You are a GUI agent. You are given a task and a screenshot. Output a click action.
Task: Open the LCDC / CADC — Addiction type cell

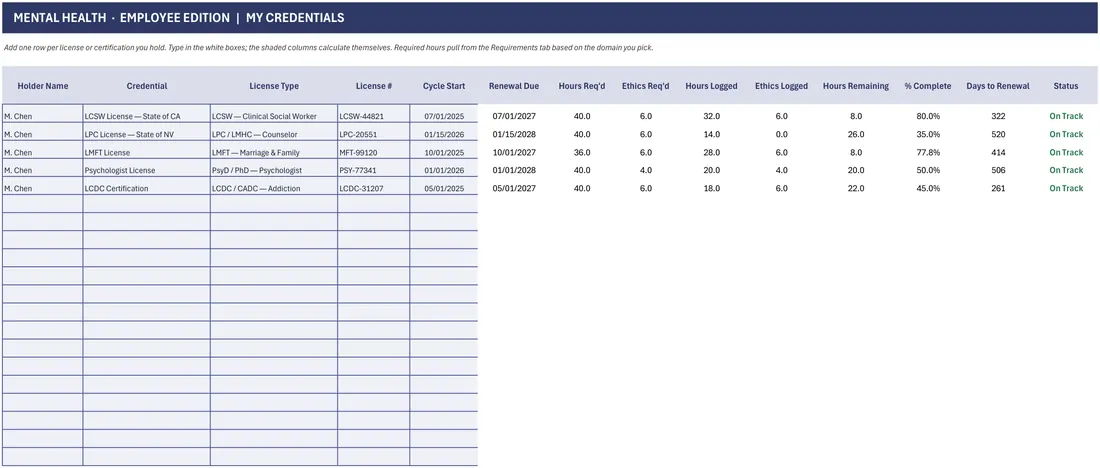(274, 188)
